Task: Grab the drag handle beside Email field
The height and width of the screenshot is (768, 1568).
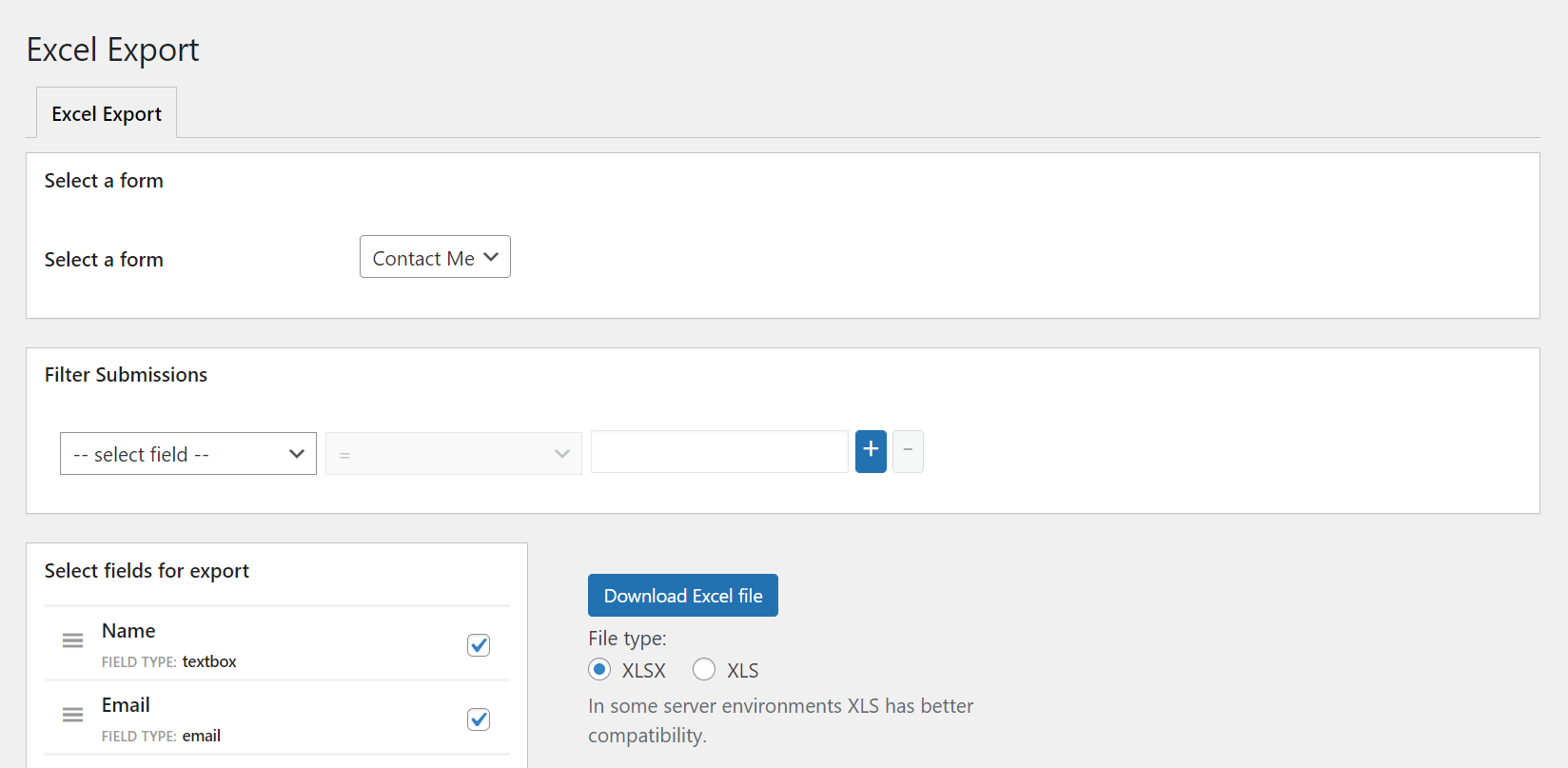Action: [72, 715]
